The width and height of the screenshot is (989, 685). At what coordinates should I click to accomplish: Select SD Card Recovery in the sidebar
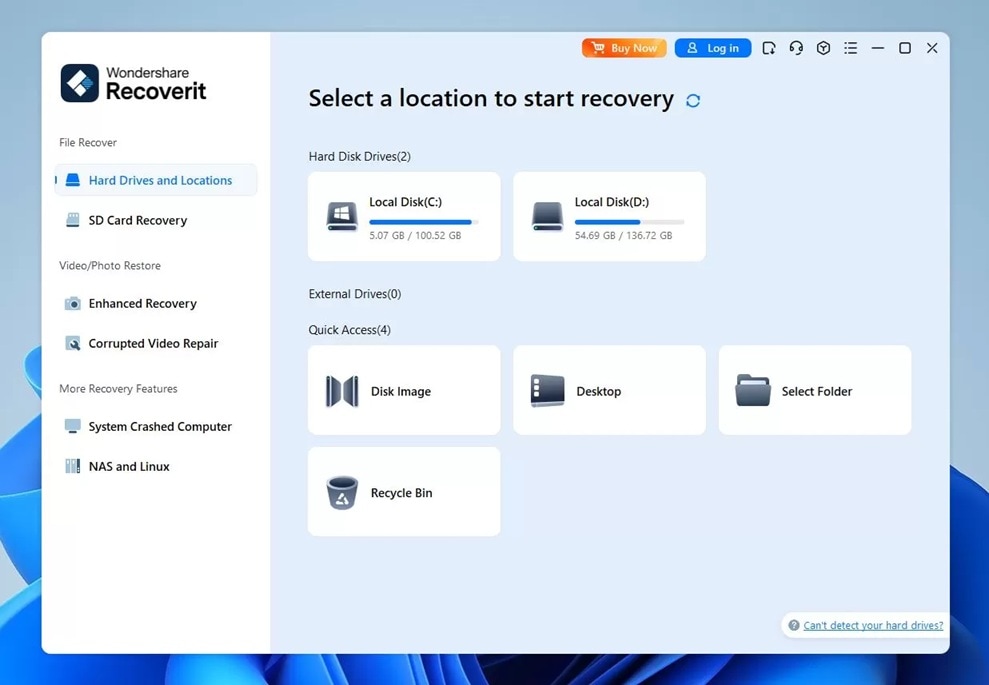tap(138, 219)
